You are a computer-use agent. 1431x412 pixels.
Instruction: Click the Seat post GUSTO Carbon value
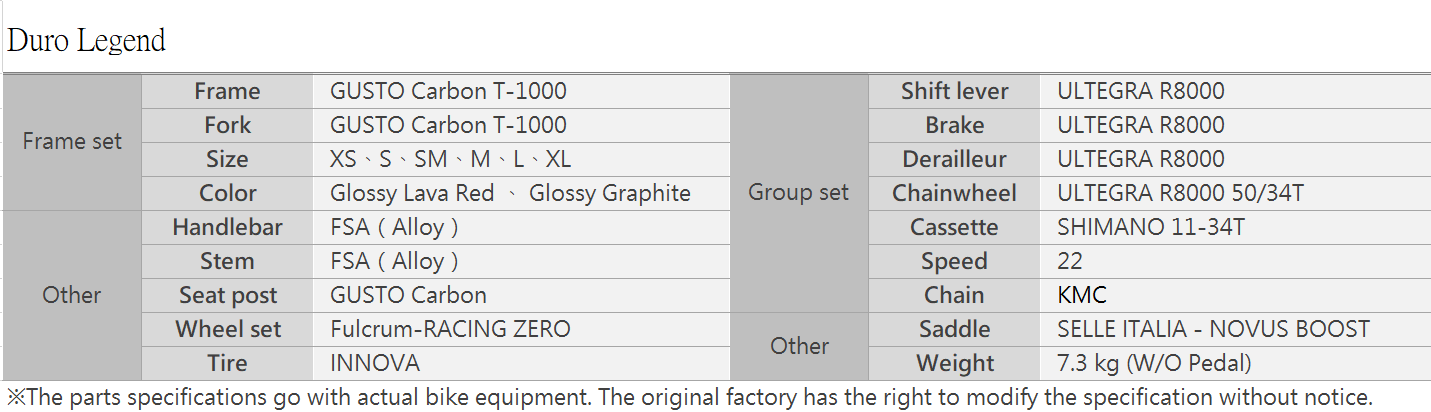[x=408, y=295]
